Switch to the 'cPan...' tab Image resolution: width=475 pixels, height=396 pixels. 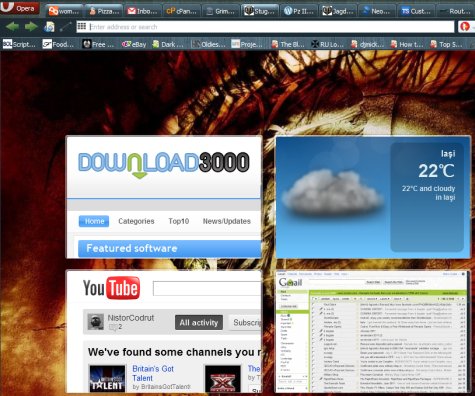click(x=182, y=11)
